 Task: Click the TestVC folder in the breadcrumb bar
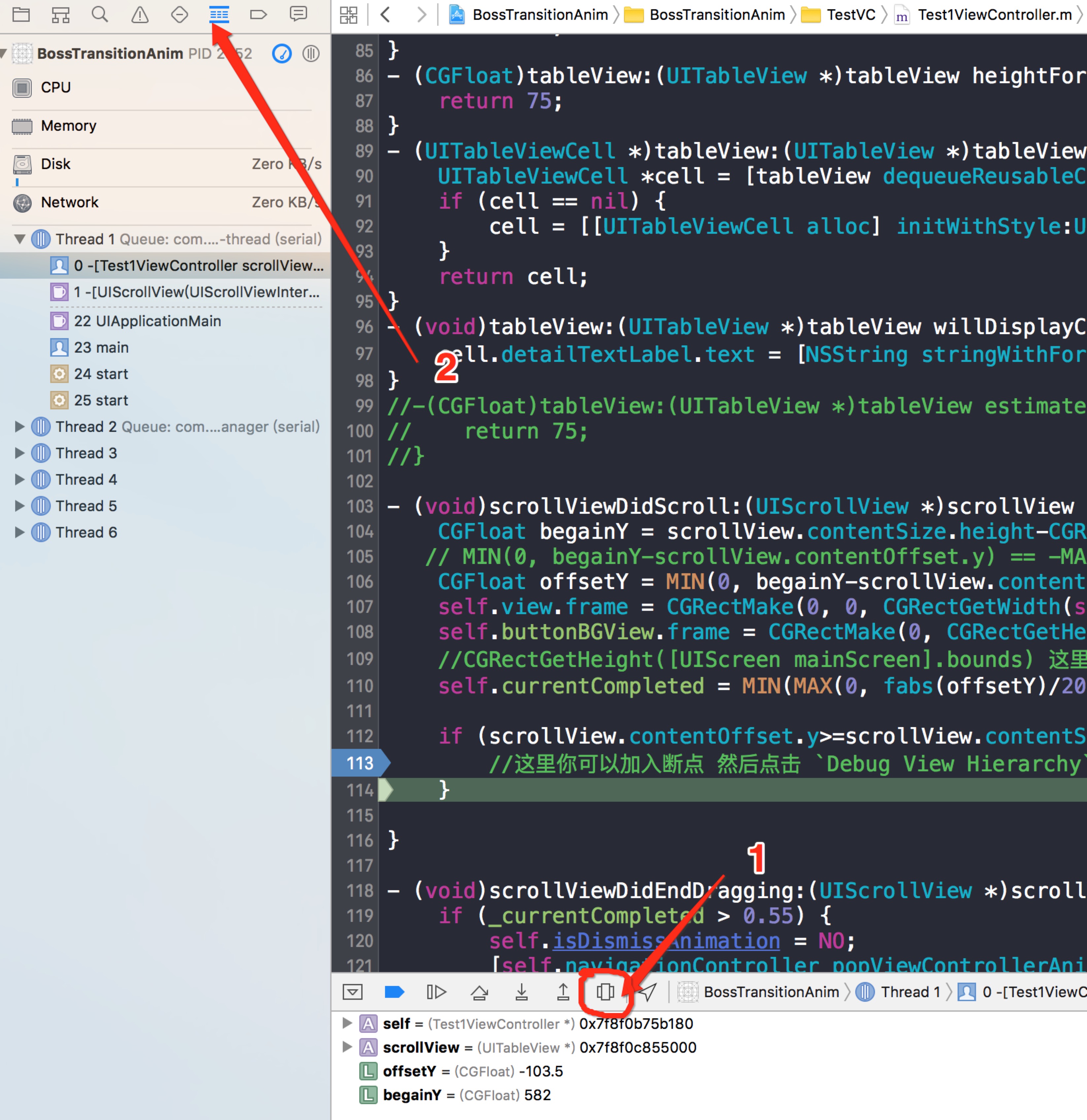click(850, 15)
